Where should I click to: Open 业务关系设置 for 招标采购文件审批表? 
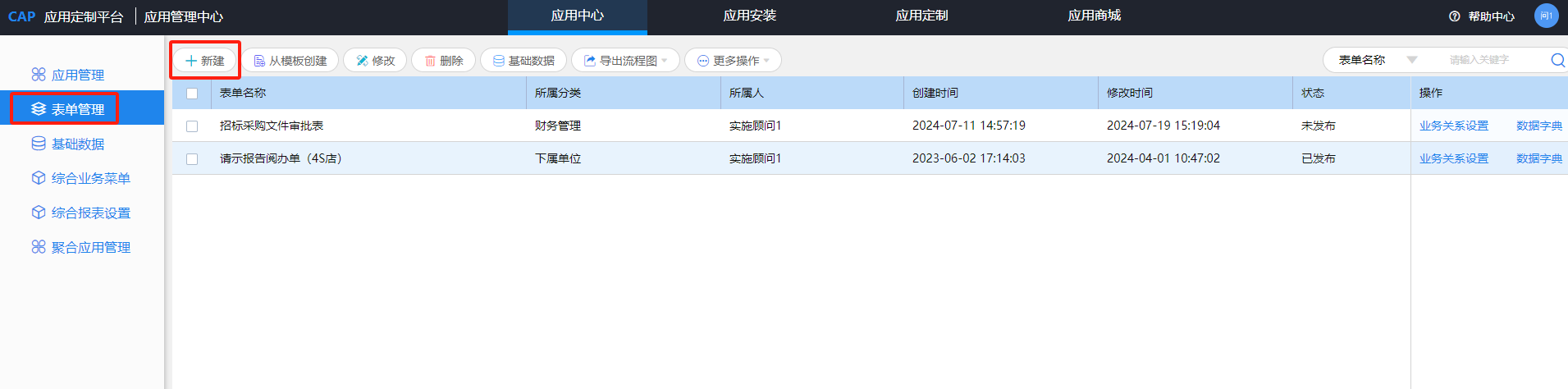pos(1453,126)
